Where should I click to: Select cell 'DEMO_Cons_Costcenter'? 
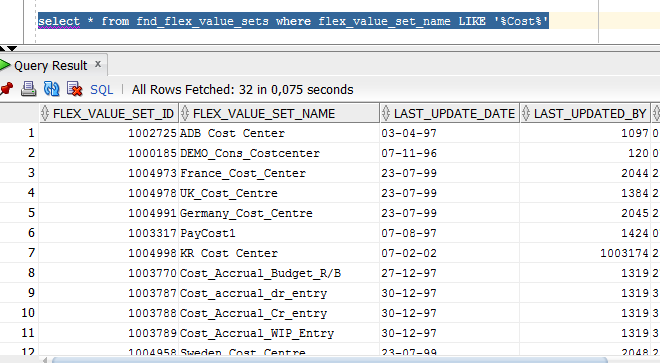279,153
